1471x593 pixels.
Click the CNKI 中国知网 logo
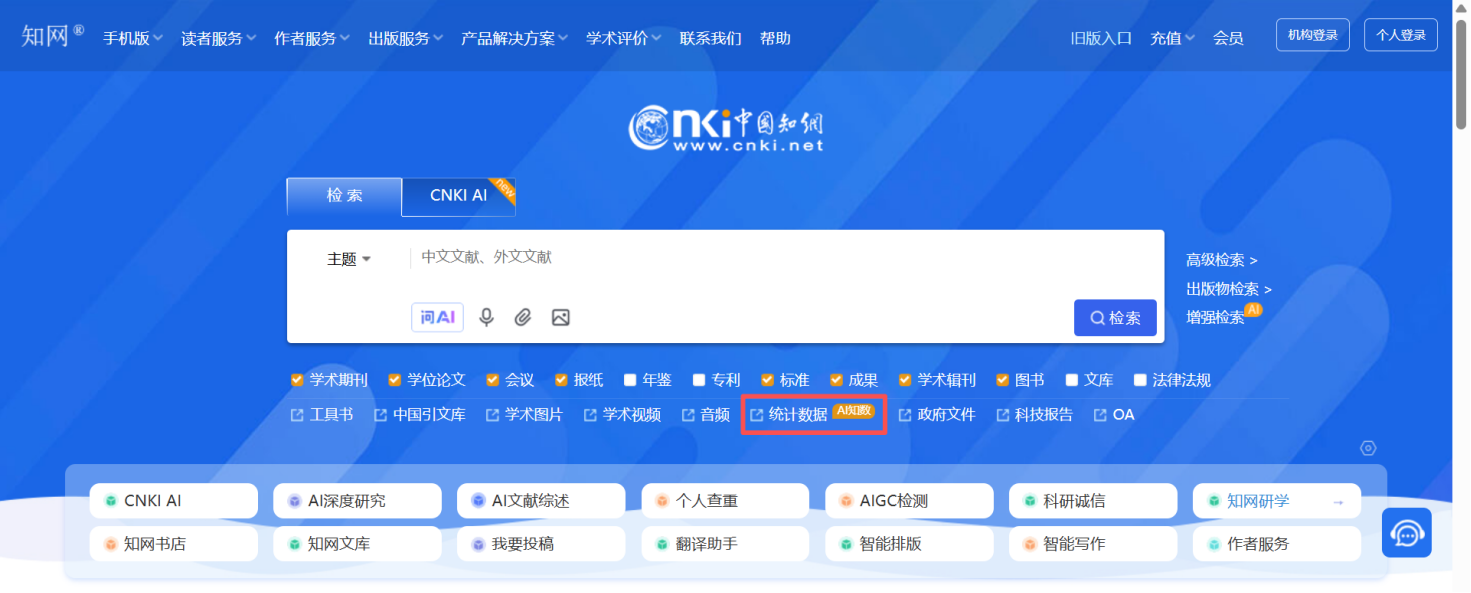[x=726, y=128]
